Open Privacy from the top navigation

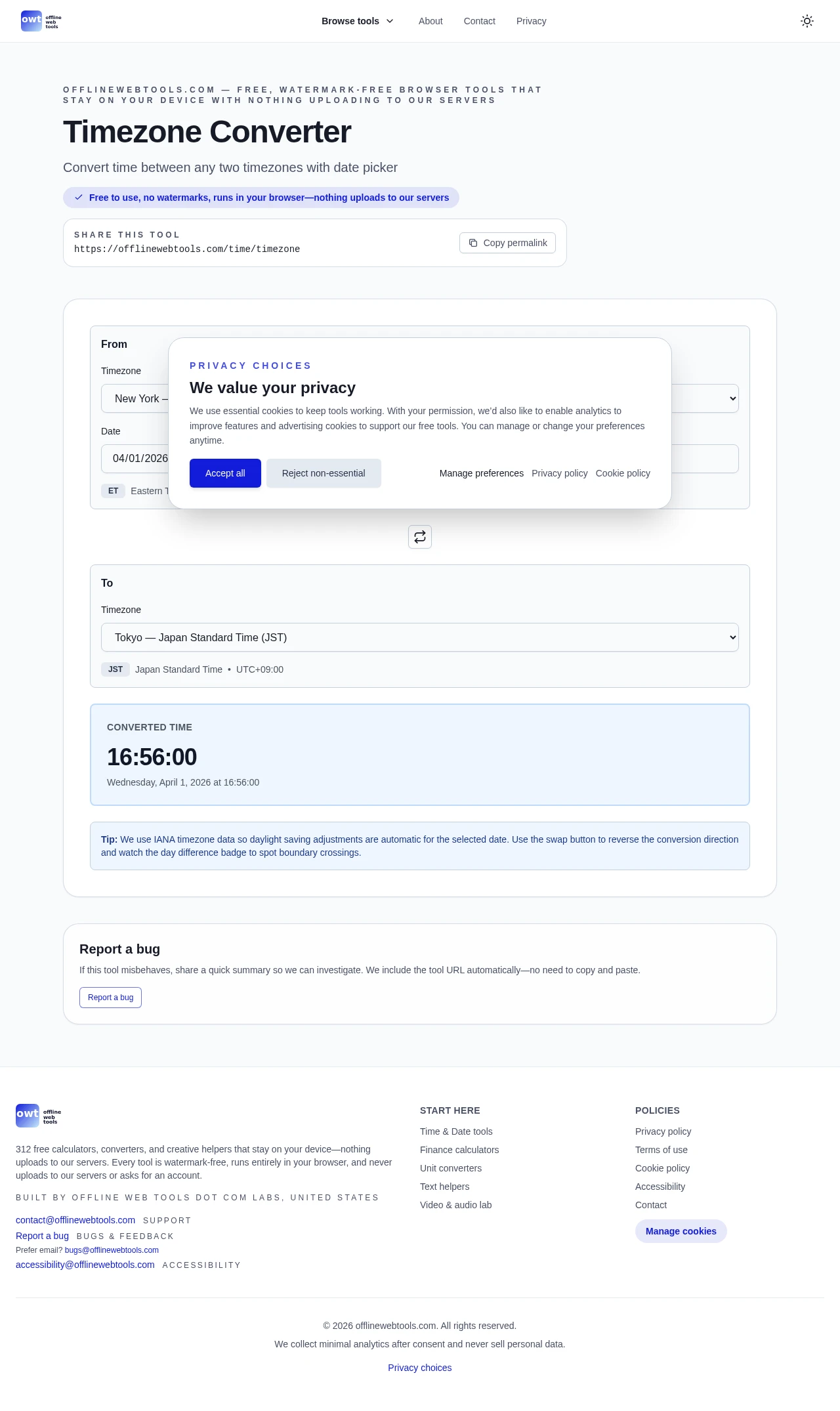click(531, 21)
